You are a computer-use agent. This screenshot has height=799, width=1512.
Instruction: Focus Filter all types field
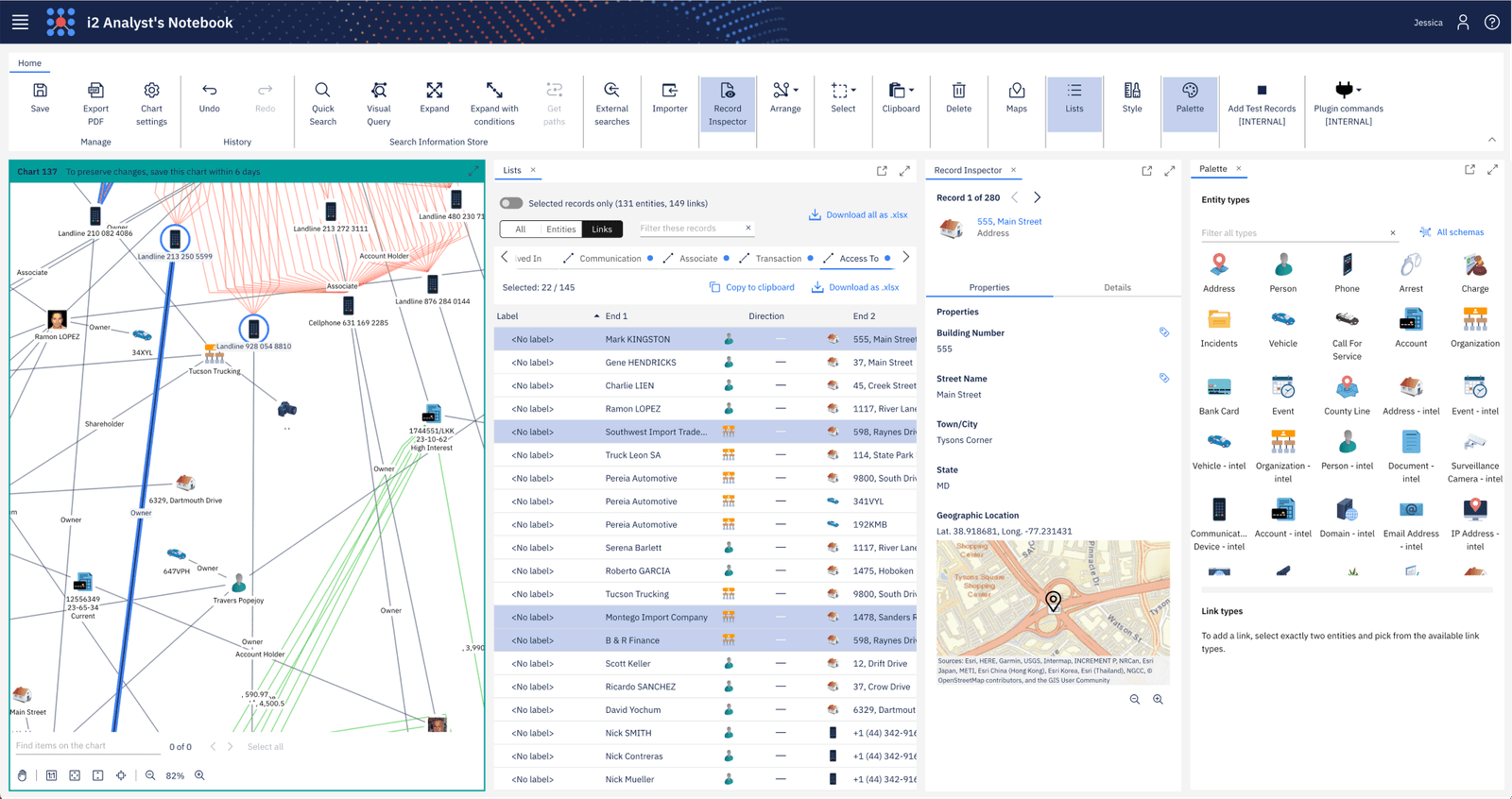click(x=1293, y=232)
